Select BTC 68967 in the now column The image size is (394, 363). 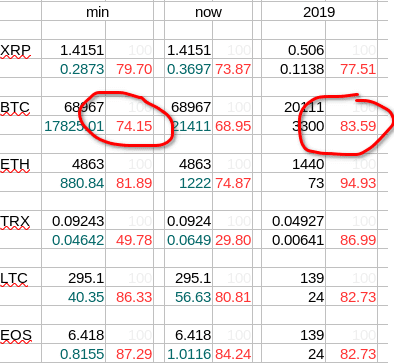click(x=188, y=107)
